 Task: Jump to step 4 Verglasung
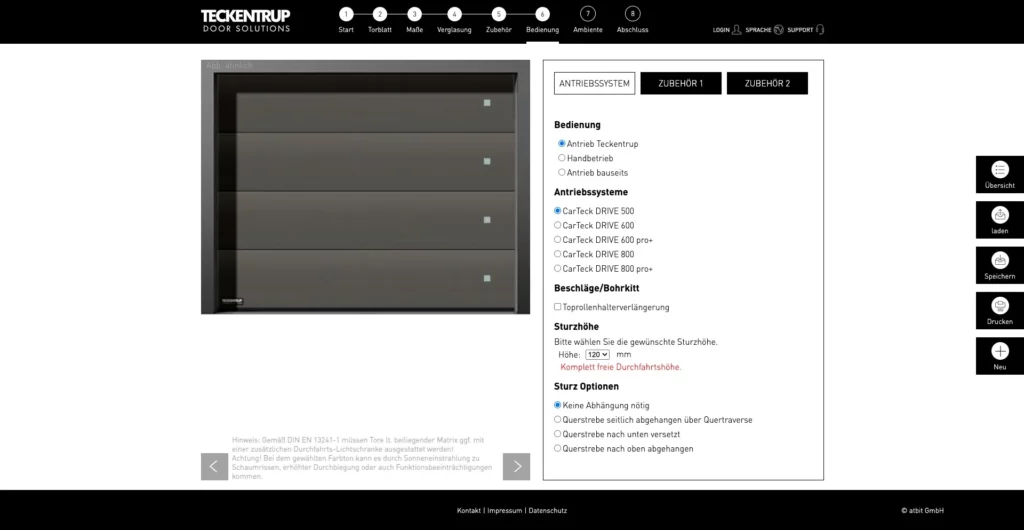(454, 15)
